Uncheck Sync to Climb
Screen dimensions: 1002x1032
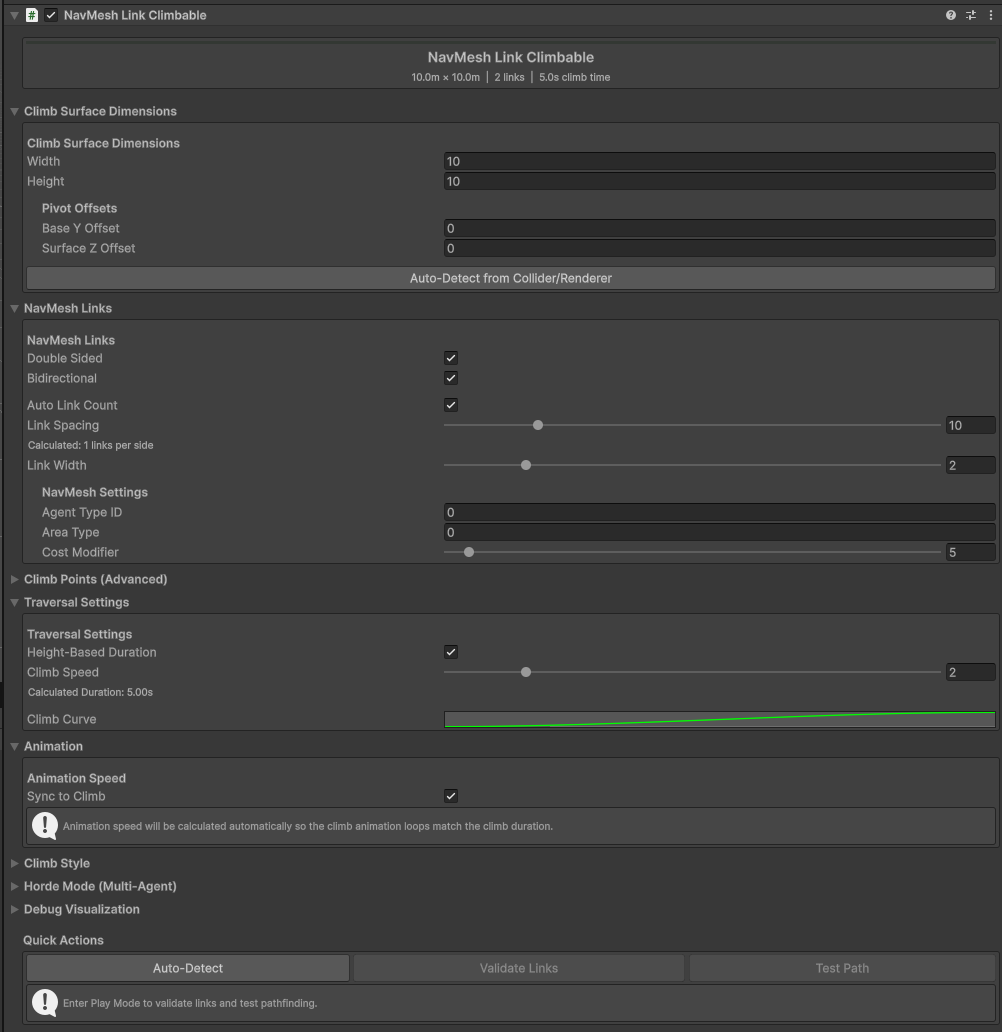pos(451,796)
